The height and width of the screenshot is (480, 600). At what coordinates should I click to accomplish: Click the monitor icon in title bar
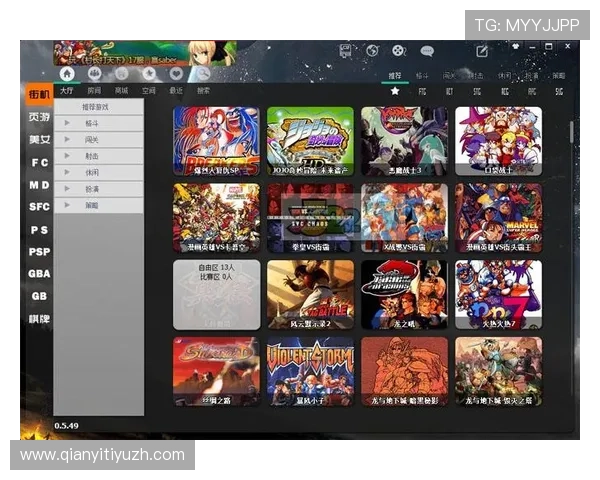coord(346,50)
